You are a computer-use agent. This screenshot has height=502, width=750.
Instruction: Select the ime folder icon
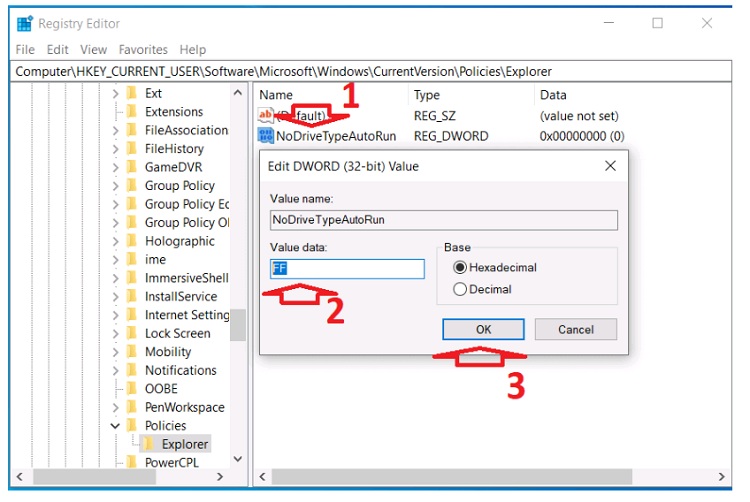coord(132,259)
